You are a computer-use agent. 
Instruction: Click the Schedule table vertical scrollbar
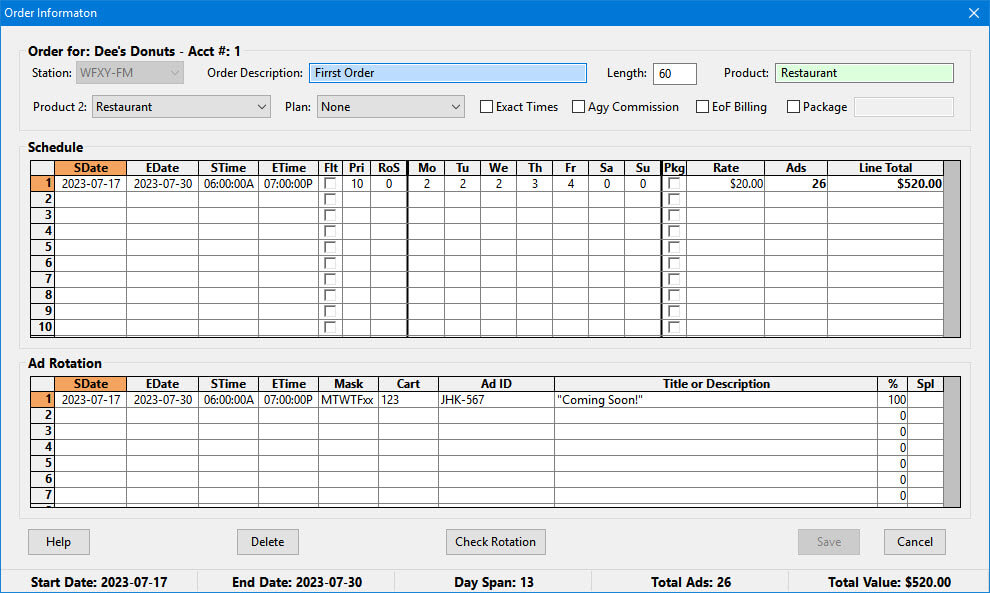click(951, 248)
